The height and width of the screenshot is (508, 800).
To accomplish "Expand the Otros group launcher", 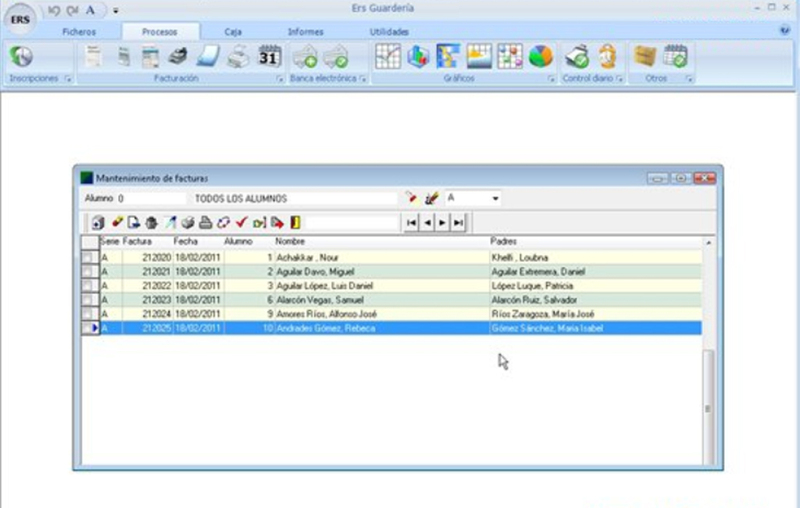I will 689,79.
